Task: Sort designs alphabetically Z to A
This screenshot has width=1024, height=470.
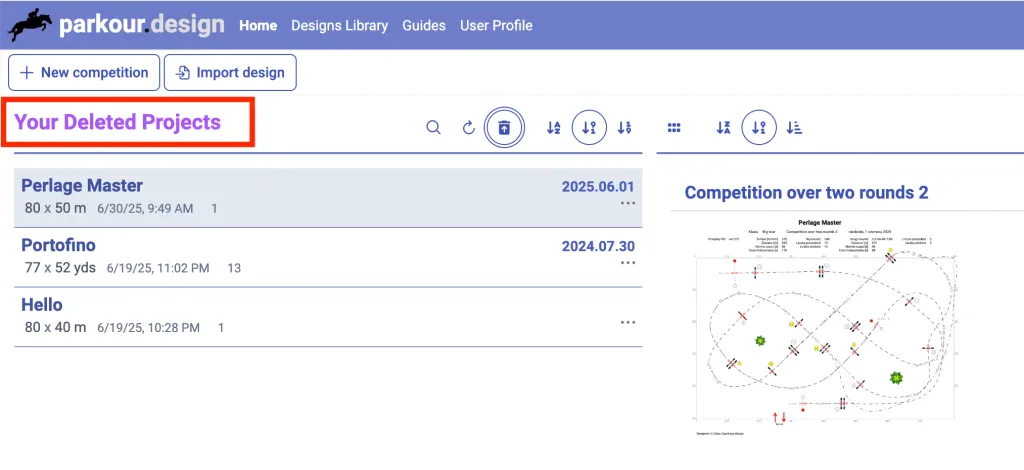Action: [724, 128]
